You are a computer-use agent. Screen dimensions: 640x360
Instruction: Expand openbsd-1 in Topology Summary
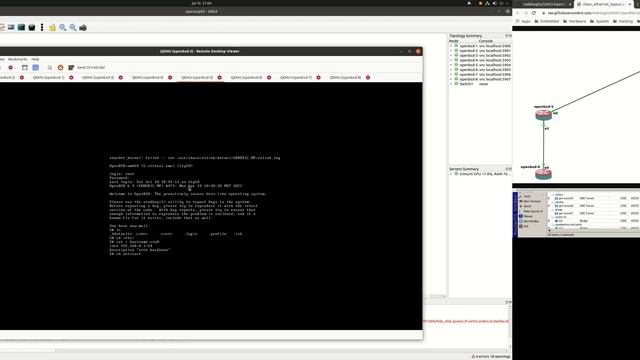[451, 46]
